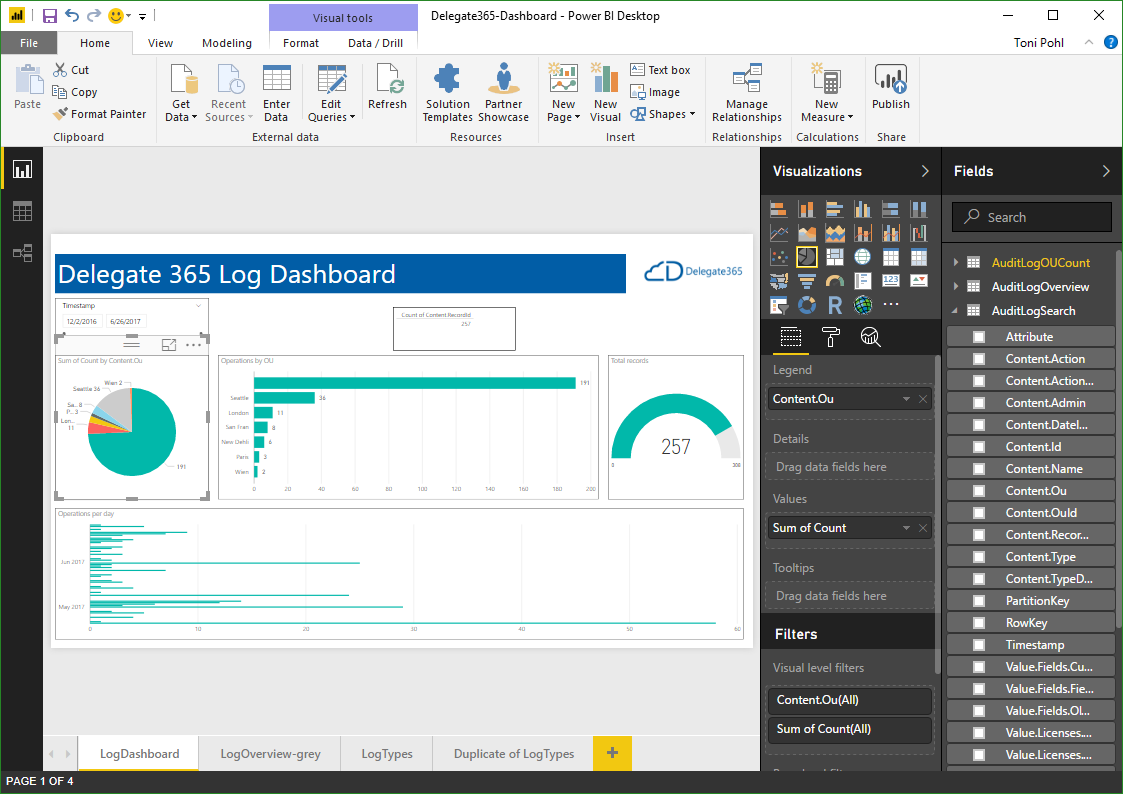Select the Gauge visualization icon
This screenshot has height=794, width=1123.
[835, 281]
